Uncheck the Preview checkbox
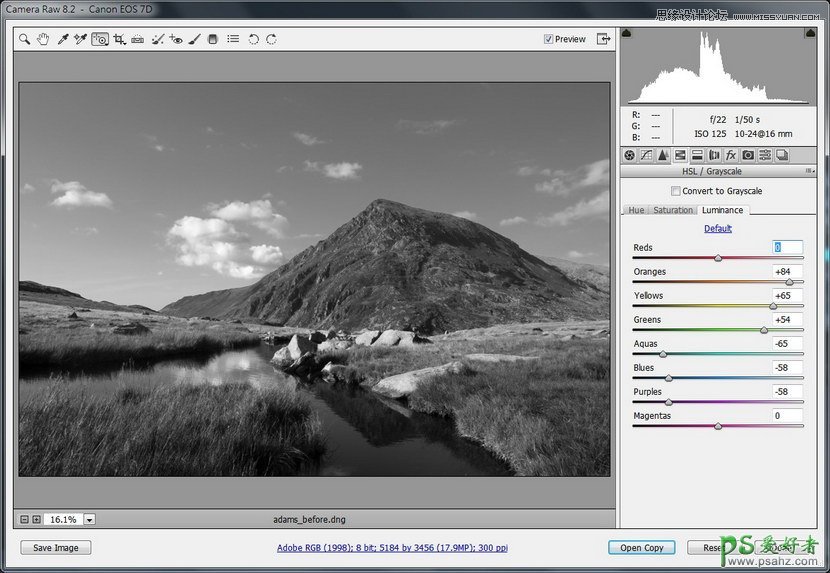Screen dimensions: 830x573 [548, 39]
